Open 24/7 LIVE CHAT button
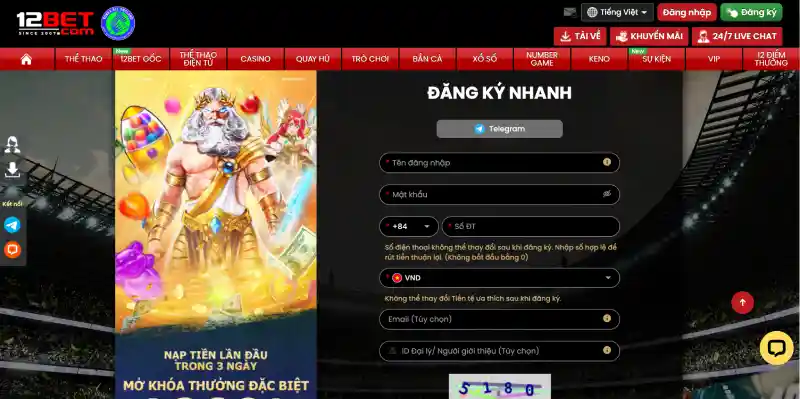This screenshot has width=800, height=399. coord(737,36)
